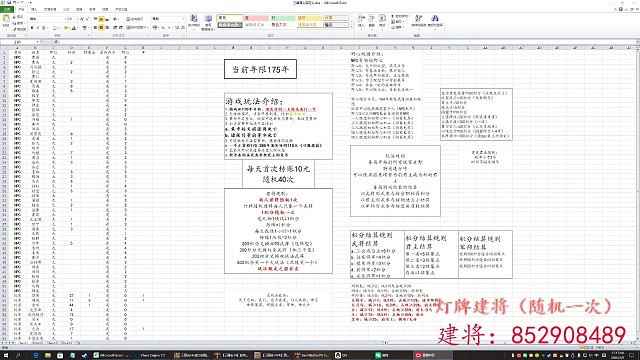The image size is (640, 360).
Task: Toggle Italic formatting
Action: (38, 28)
